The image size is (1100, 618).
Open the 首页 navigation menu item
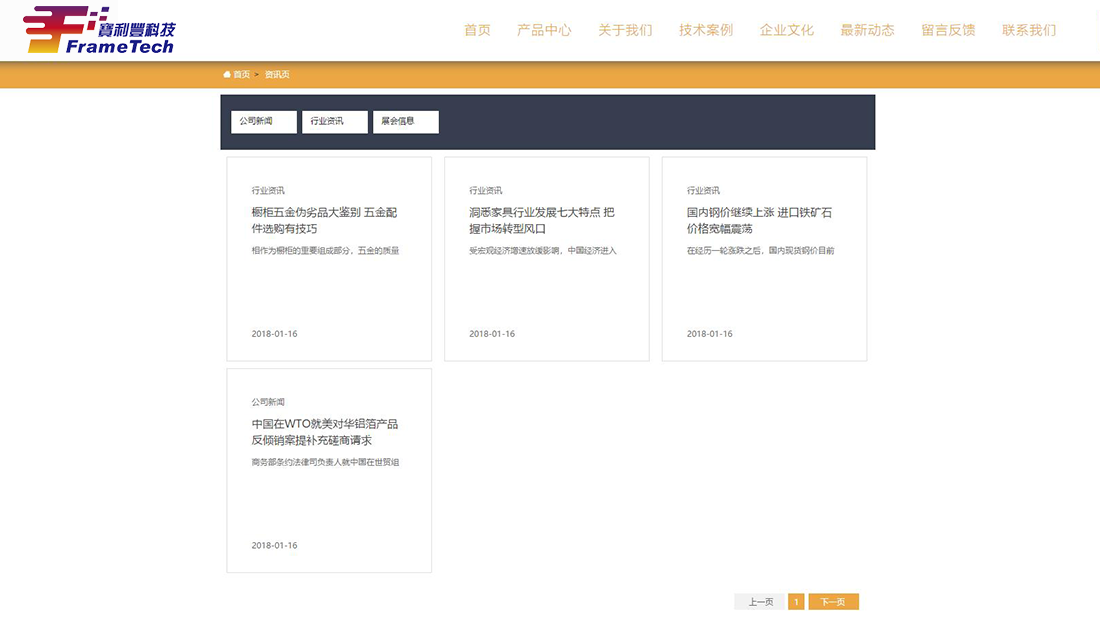tap(477, 30)
